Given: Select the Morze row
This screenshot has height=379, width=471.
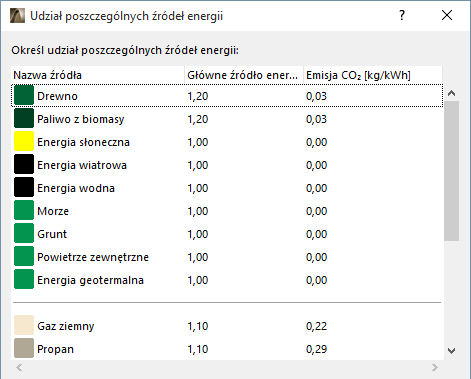Looking at the screenshot, I should click(227, 211).
